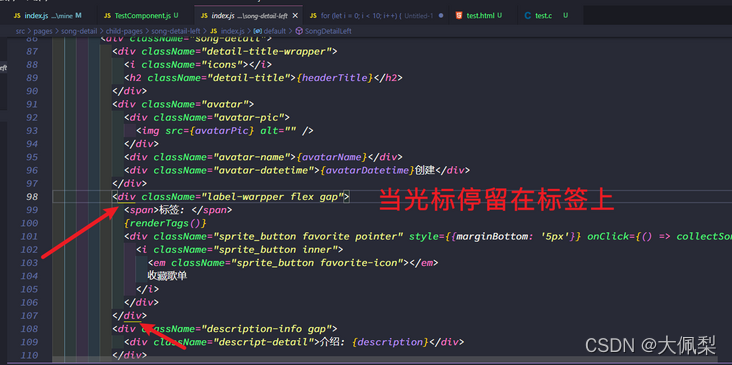Open the song-detail-left breadcrumb dropdown
Image resolution: width=732 pixels, height=365 pixels.
[176, 31]
